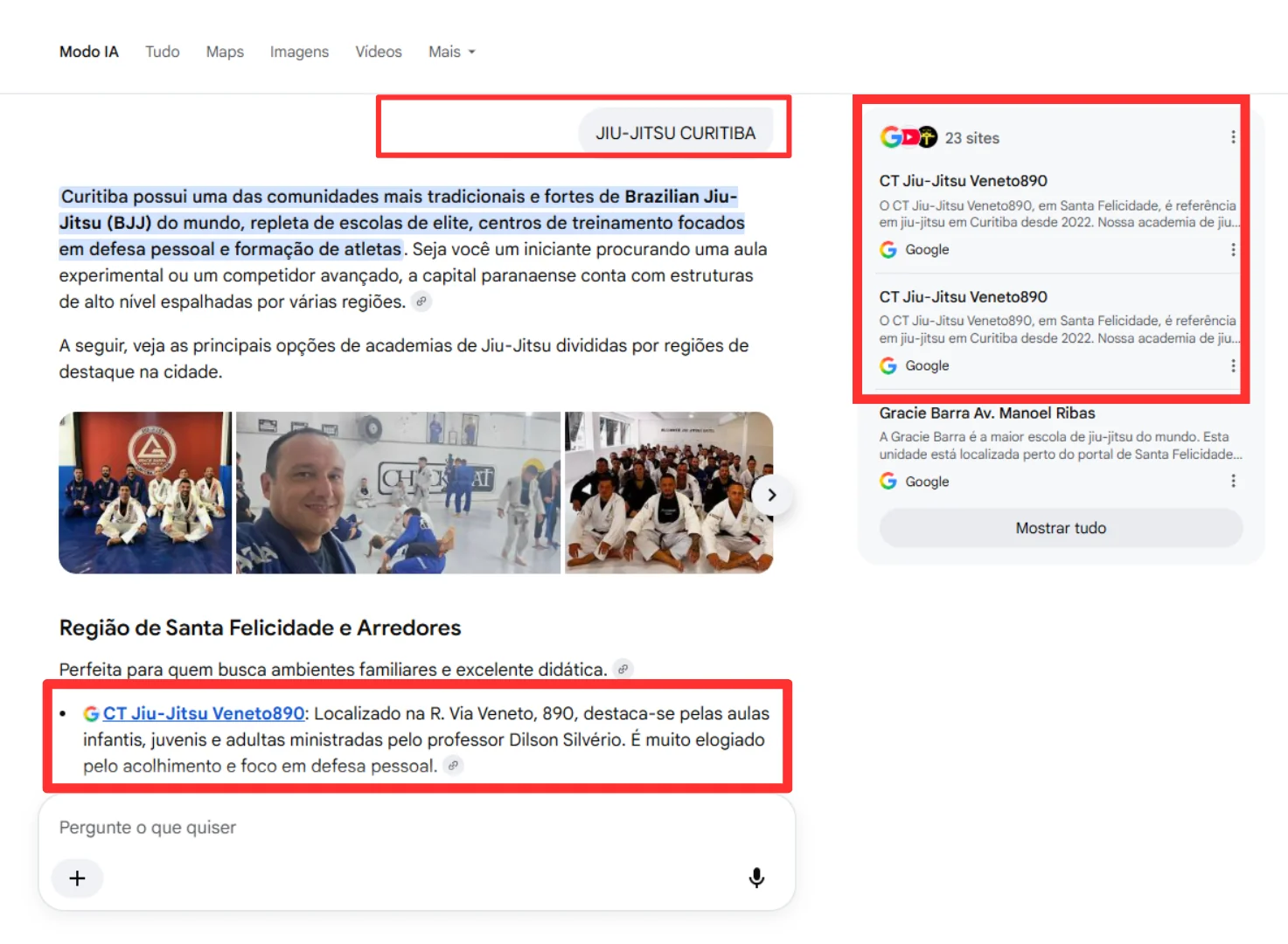Open the red-wall academy group photo
Screen dimensions: 1288x944
click(145, 493)
